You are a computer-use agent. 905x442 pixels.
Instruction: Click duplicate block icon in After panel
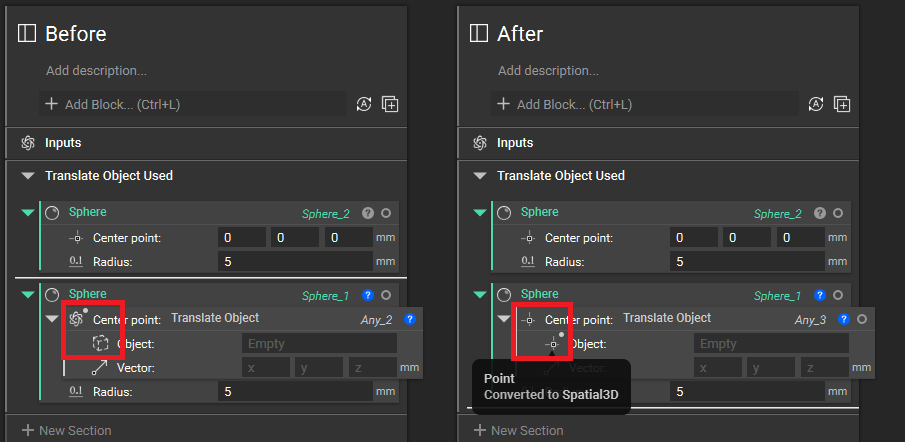842,104
